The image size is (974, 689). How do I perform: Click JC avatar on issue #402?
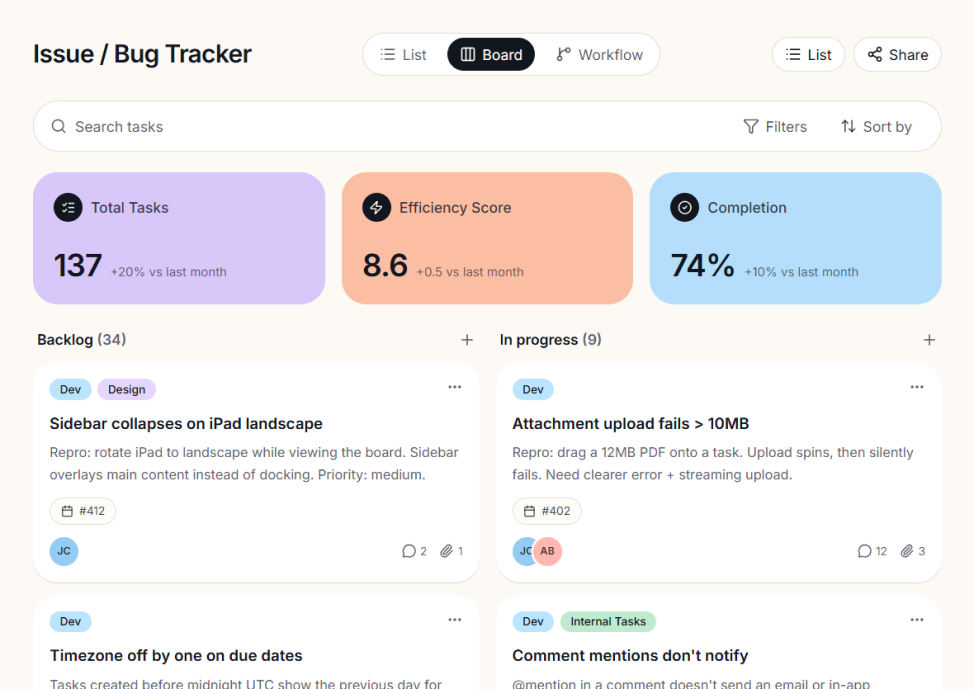pyautogui.click(x=523, y=552)
